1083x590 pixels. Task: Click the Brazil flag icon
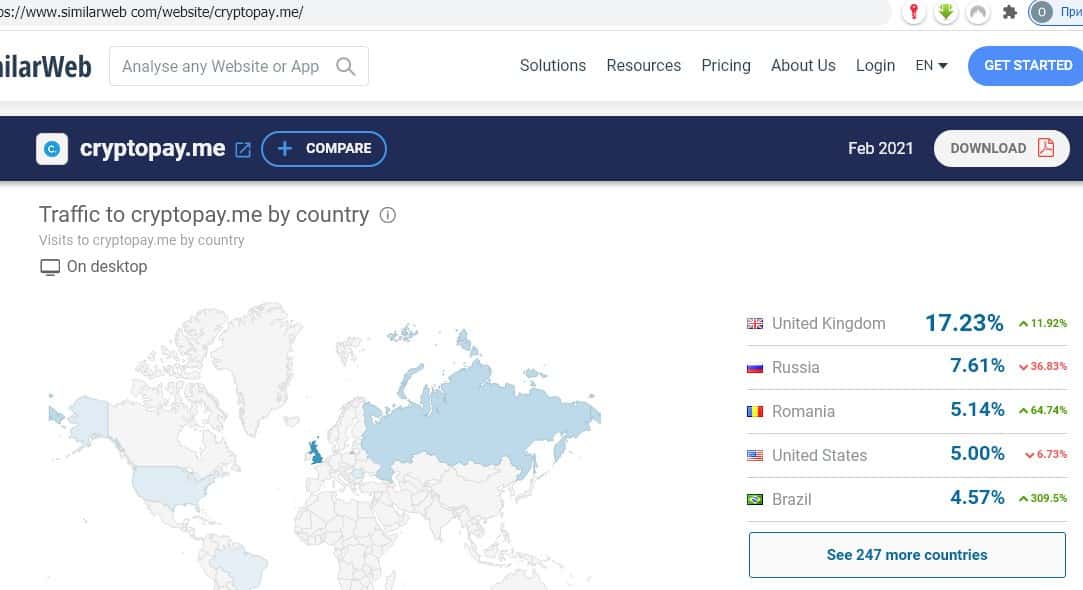(755, 499)
